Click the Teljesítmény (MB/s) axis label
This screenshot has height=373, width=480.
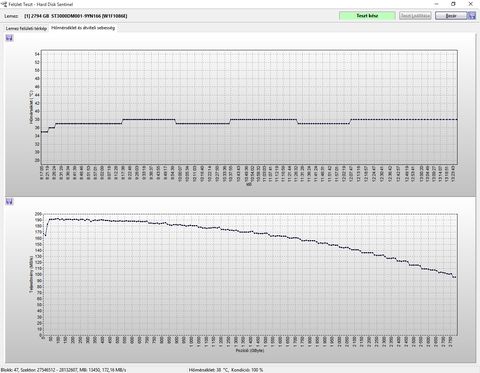31,274
